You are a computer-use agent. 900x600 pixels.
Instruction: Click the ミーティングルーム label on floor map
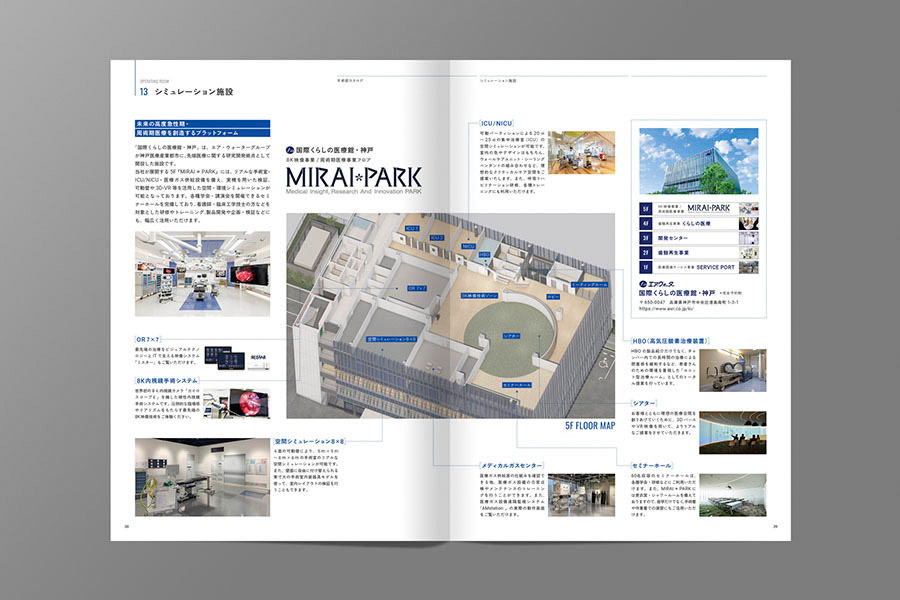(x=589, y=285)
